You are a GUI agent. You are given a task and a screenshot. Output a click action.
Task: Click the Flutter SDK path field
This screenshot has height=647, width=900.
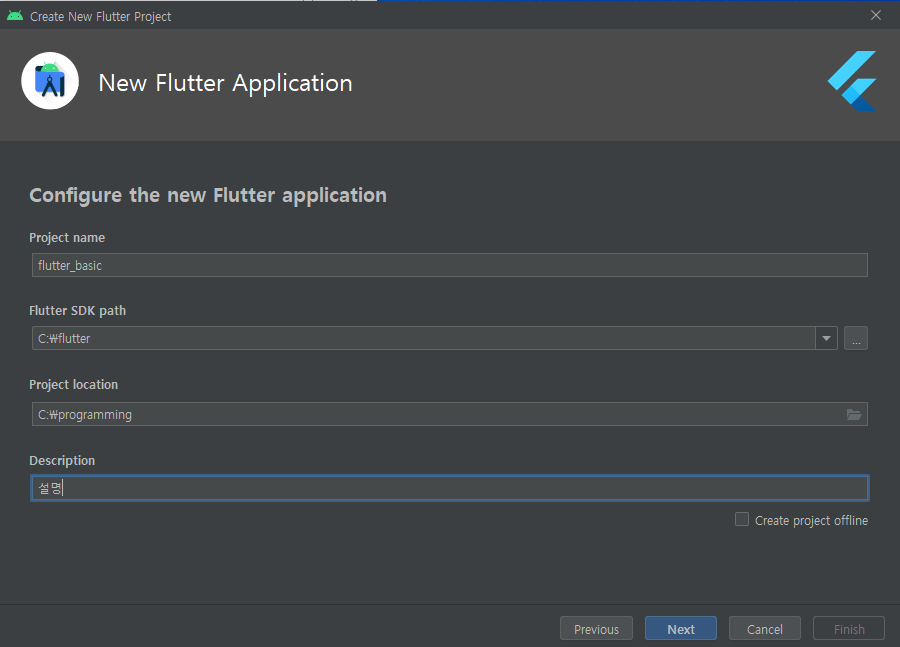coord(424,338)
